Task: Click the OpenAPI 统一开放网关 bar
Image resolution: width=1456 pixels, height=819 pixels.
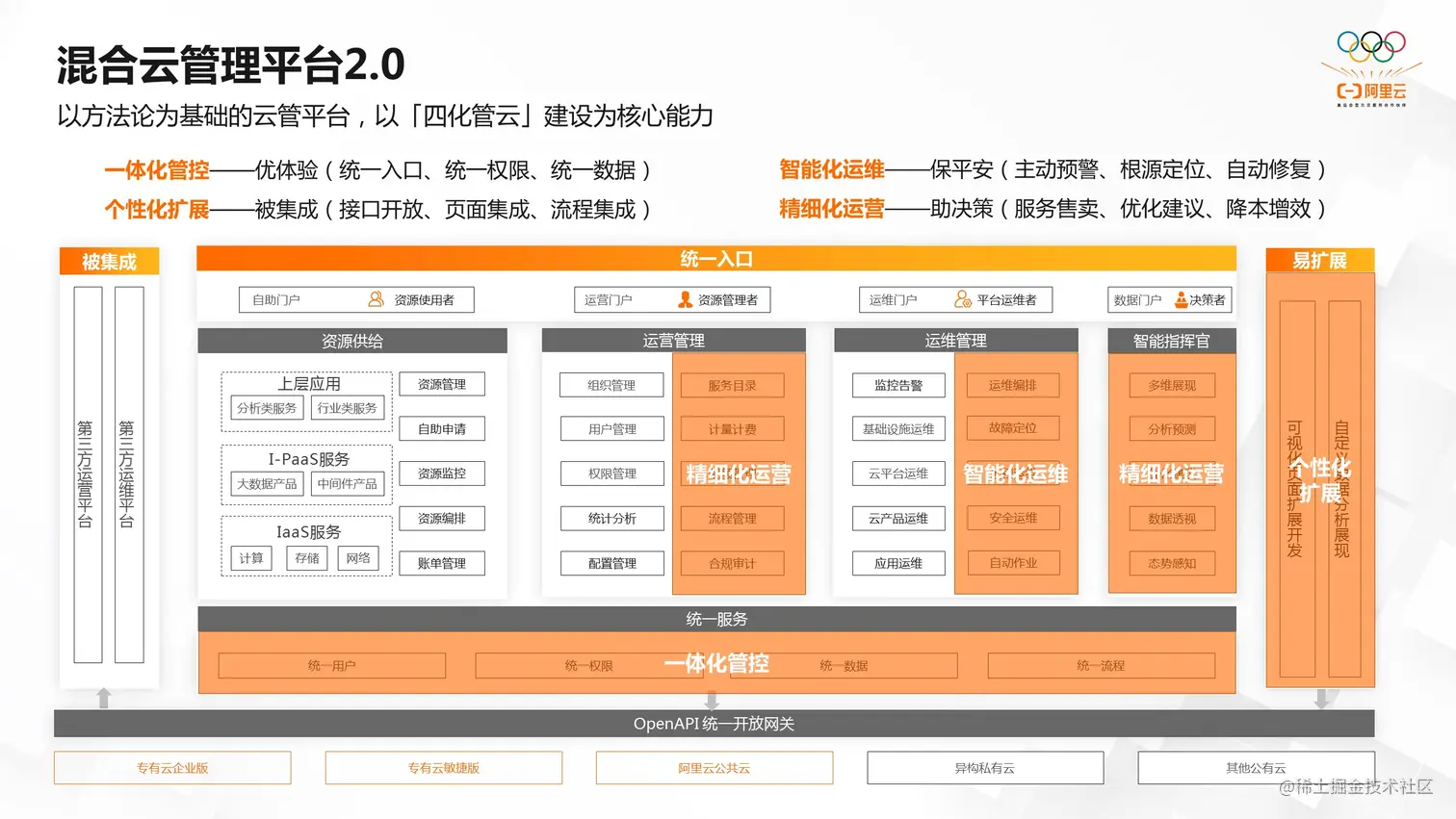Action: (714, 724)
